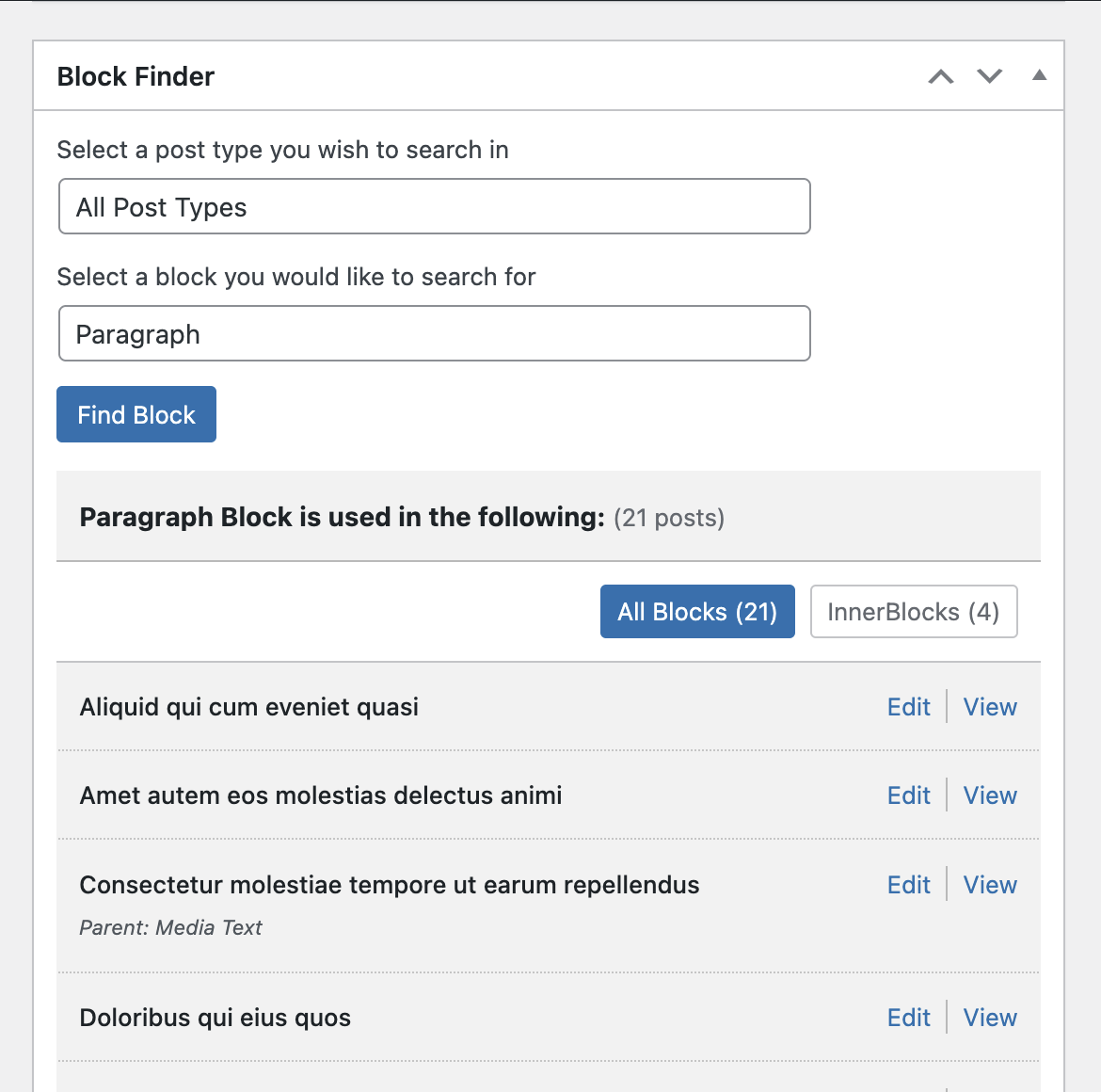Click the Consectetur molestiae tempore row title

click(389, 885)
